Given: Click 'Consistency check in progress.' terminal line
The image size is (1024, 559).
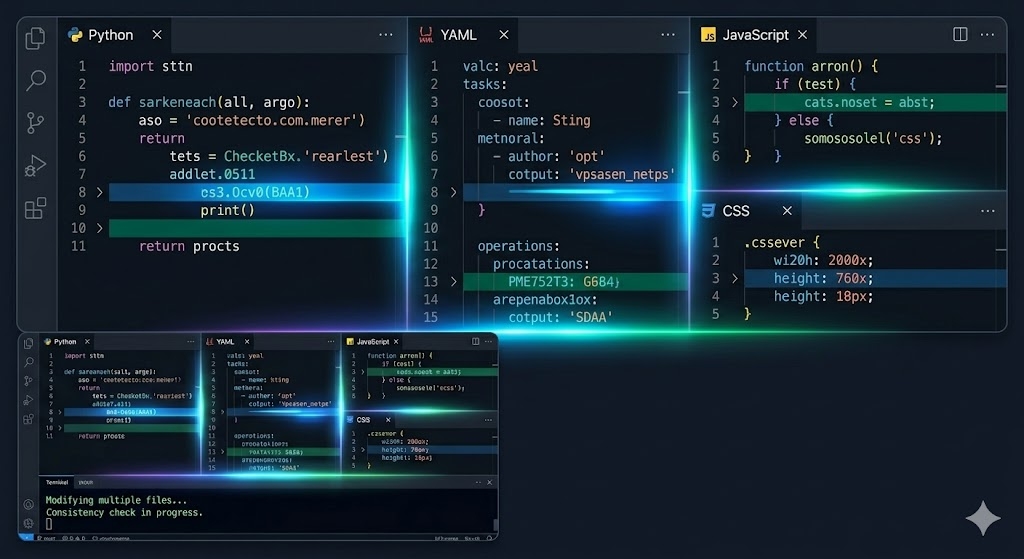Looking at the screenshot, I should point(124,513).
